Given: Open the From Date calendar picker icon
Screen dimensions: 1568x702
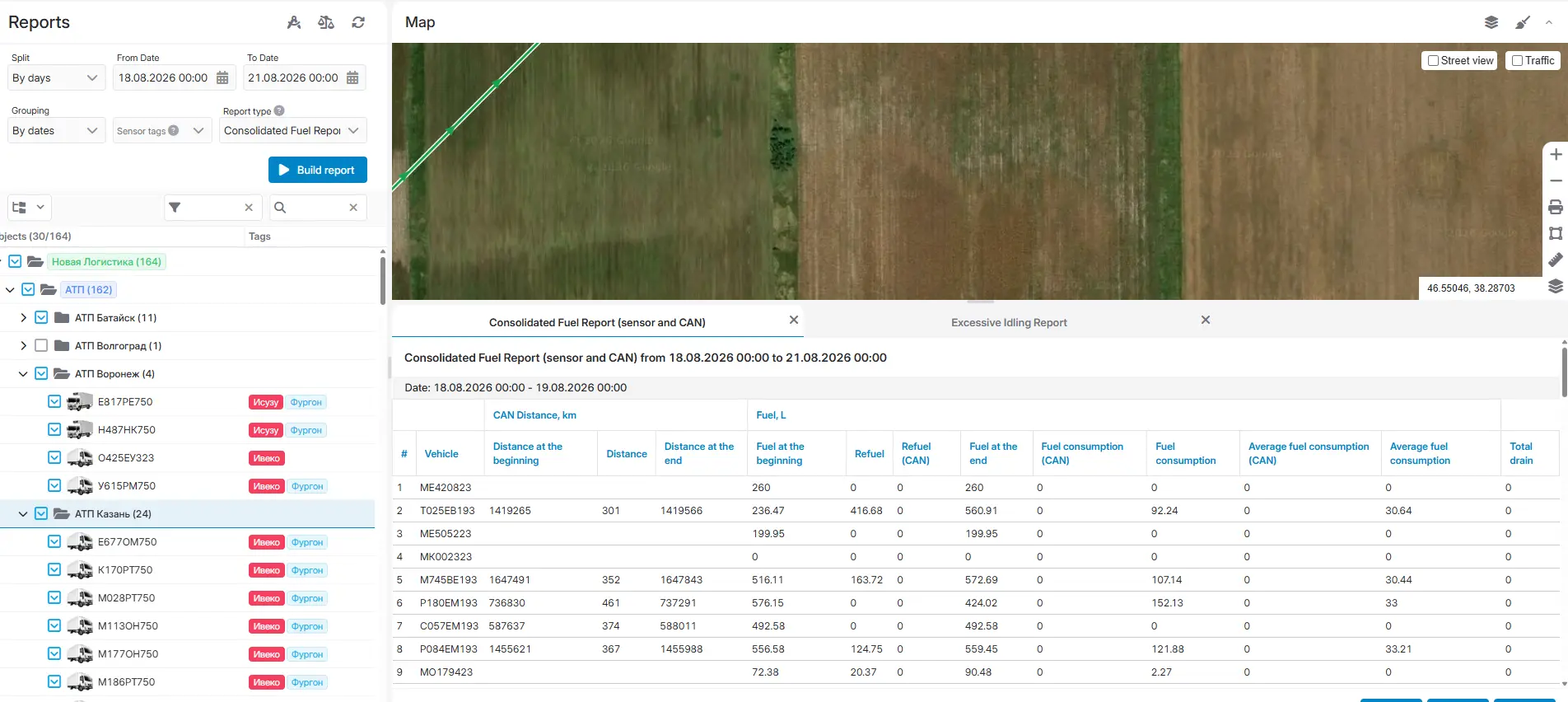Looking at the screenshot, I should (x=222, y=77).
